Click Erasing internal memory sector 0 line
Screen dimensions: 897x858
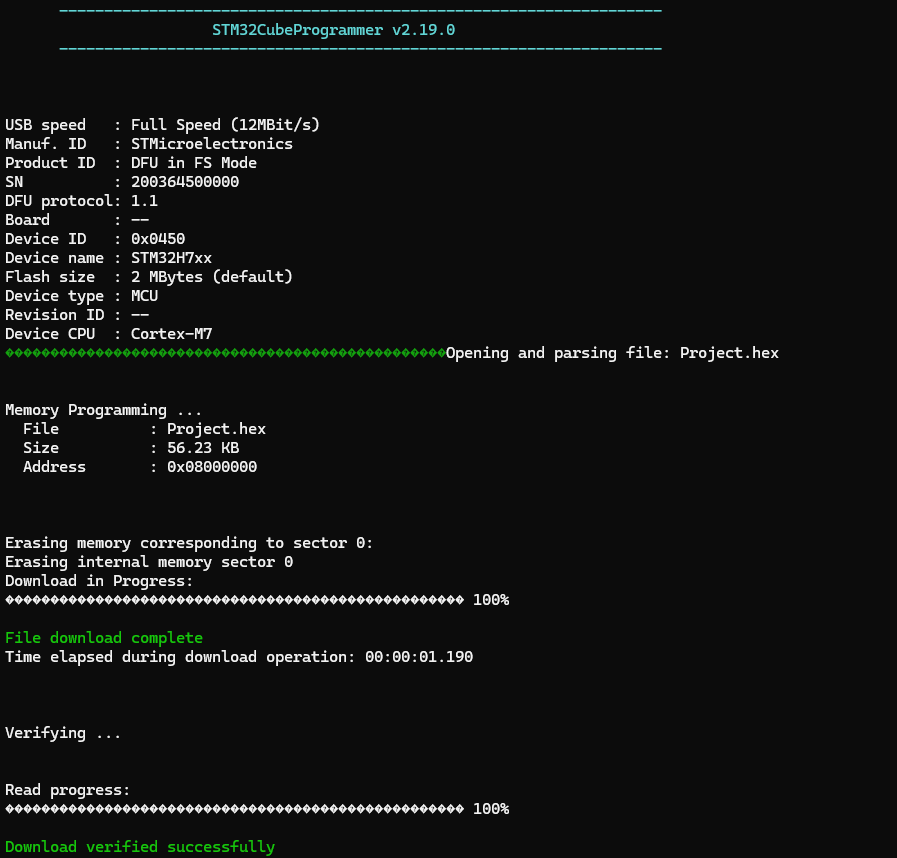coord(149,562)
